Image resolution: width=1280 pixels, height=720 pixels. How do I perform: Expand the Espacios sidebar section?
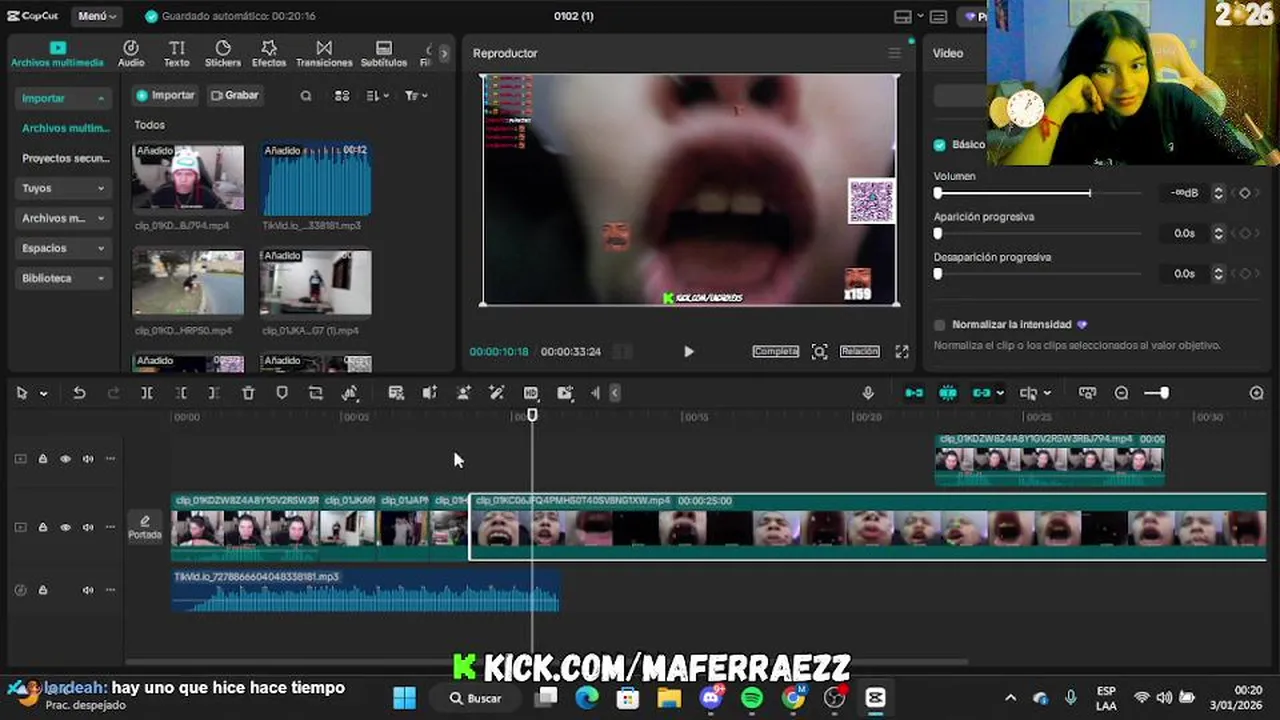[x=63, y=248]
